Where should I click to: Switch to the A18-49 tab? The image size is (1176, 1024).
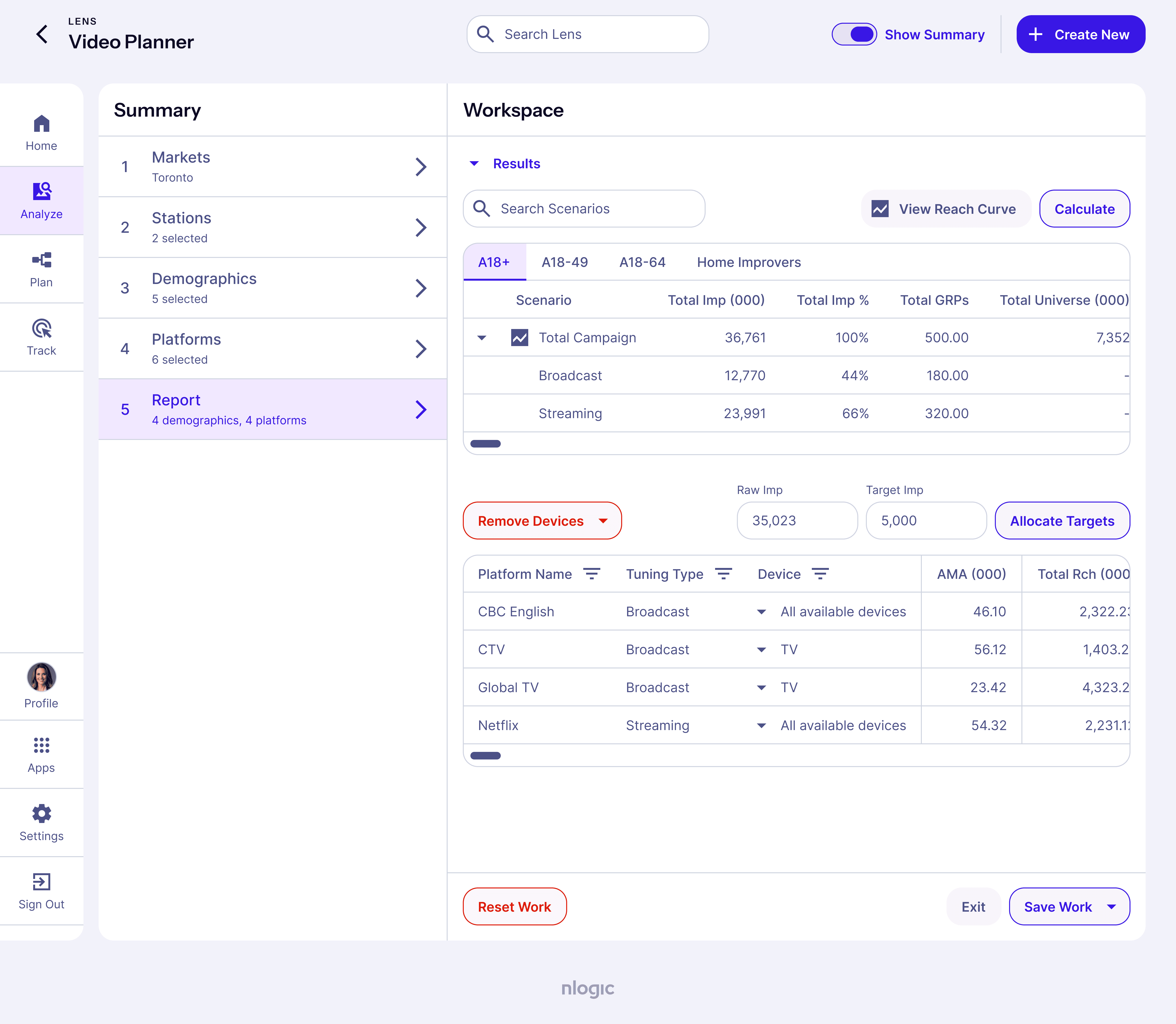click(565, 262)
